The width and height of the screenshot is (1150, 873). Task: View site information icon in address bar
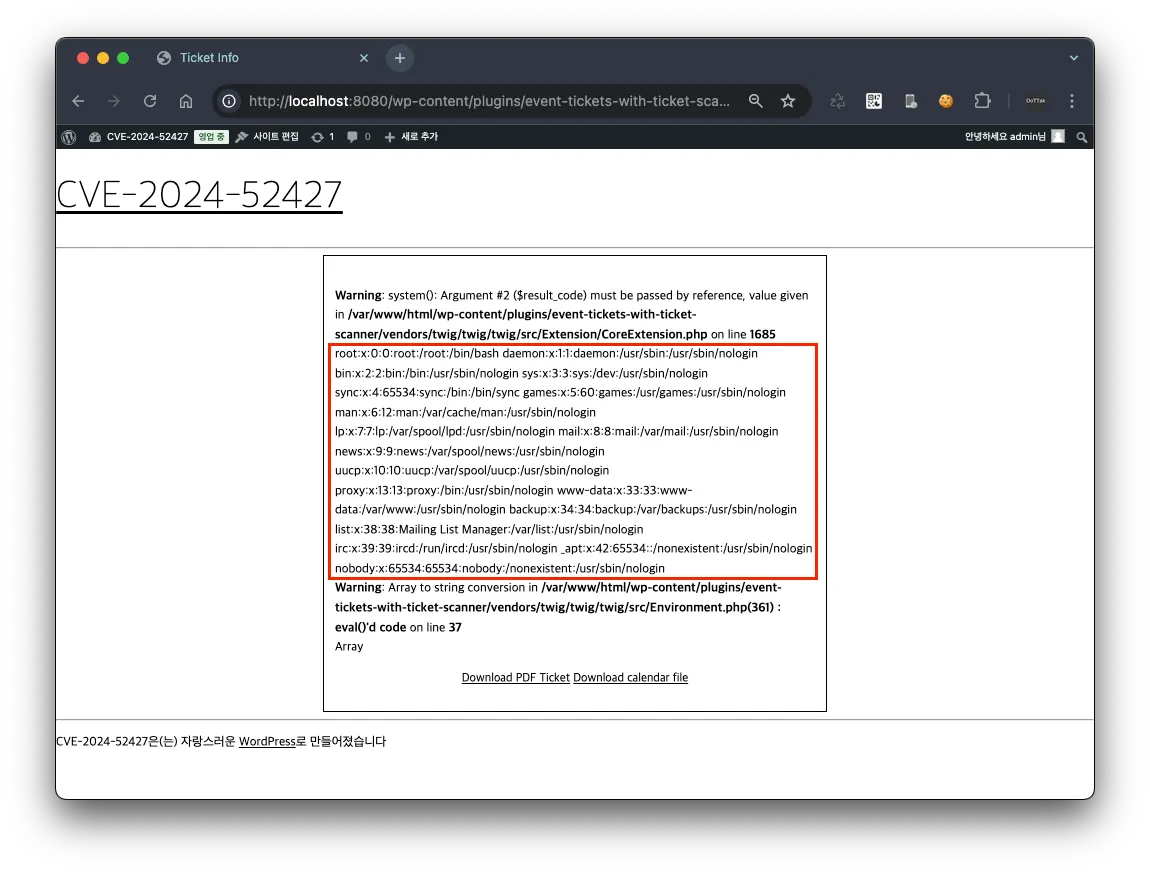click(x=229, y=101)
